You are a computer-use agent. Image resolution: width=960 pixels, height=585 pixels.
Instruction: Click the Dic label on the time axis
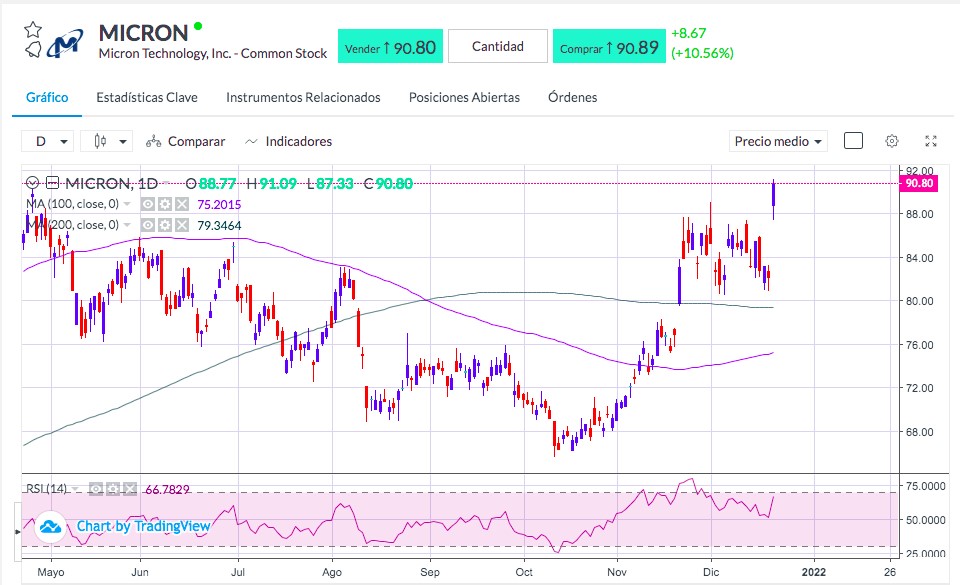click(711, 572)
